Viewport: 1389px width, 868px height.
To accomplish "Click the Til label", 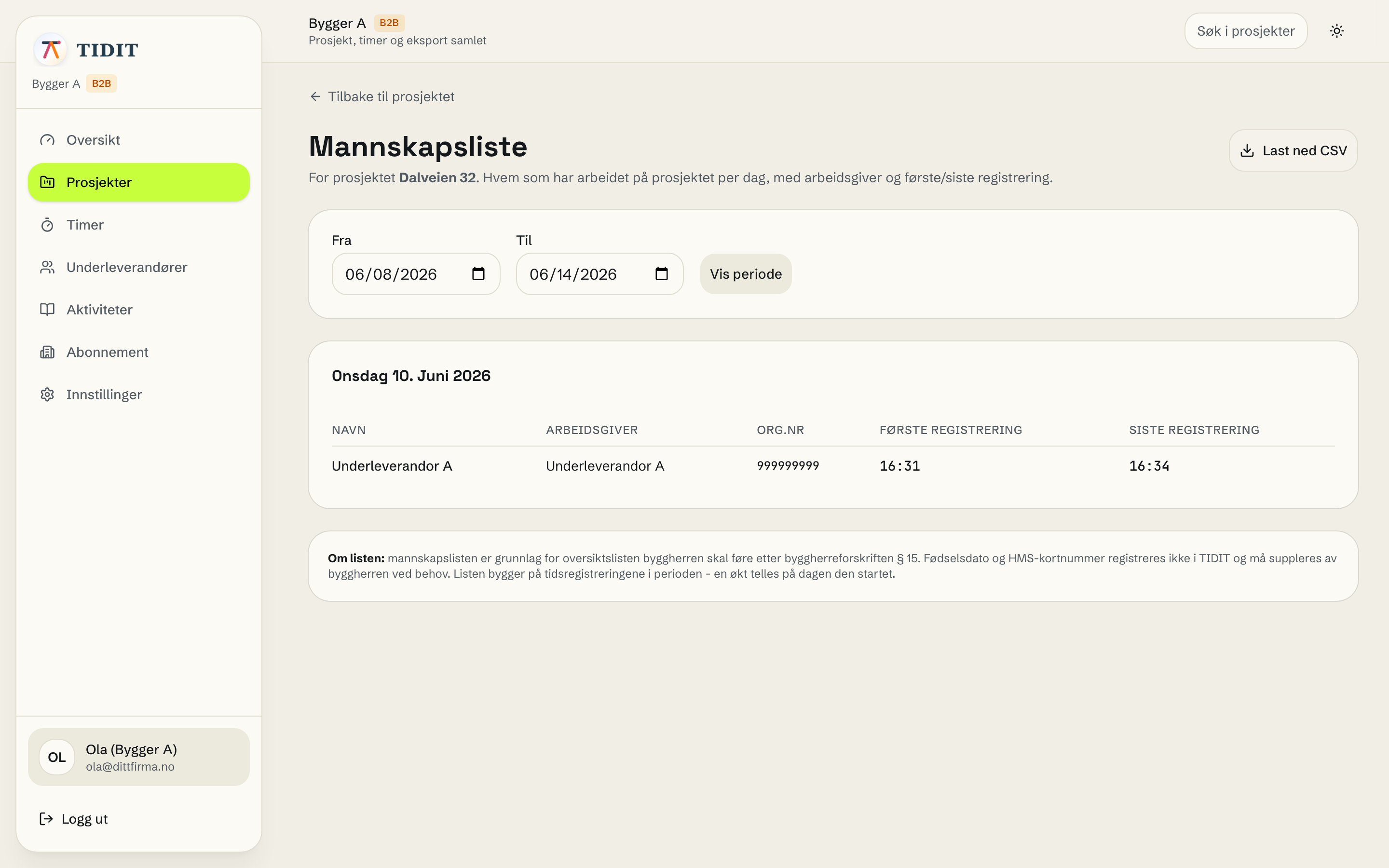I will 523,241.
